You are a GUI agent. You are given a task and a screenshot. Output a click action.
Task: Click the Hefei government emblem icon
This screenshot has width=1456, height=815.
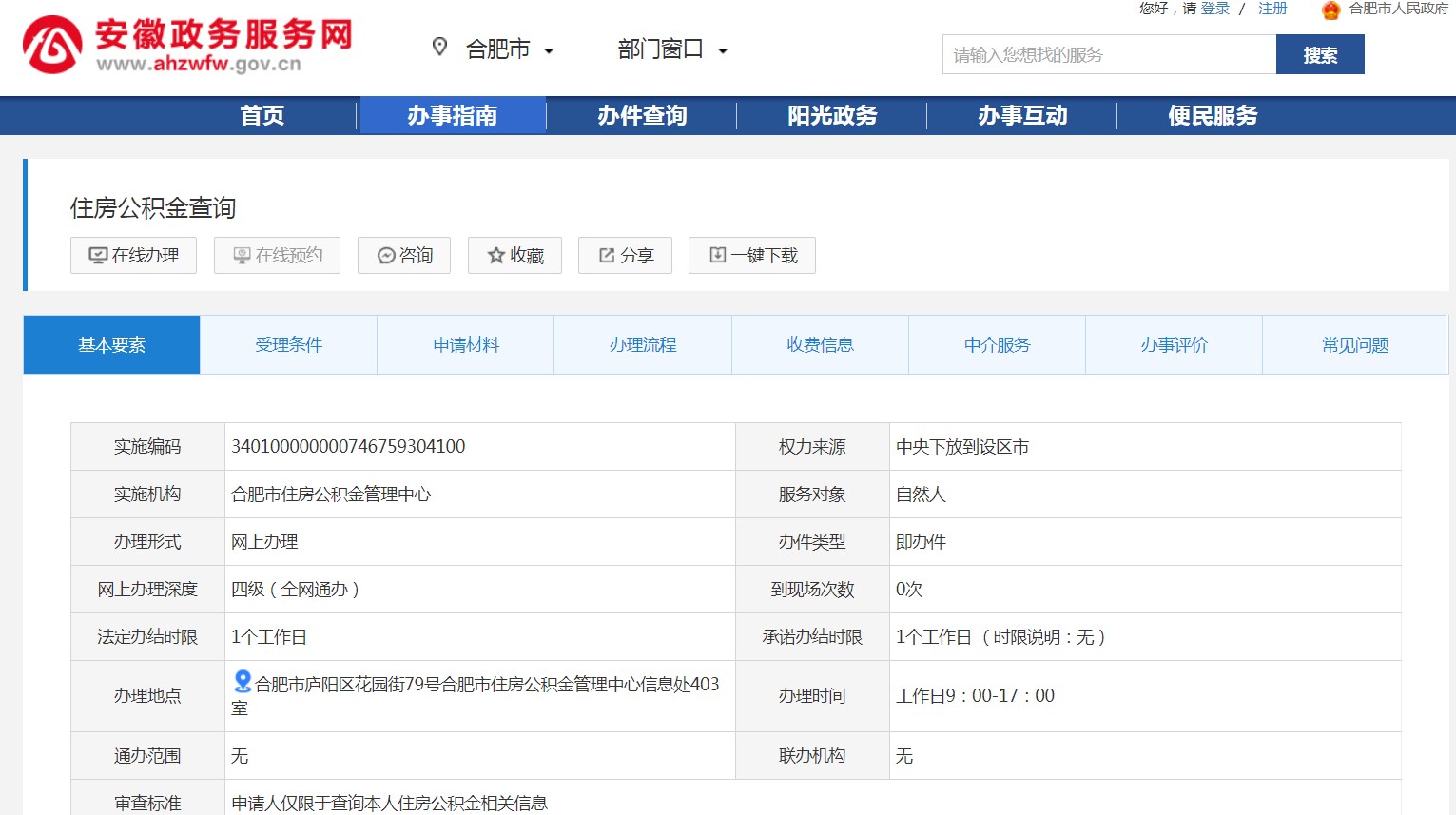1330,10
